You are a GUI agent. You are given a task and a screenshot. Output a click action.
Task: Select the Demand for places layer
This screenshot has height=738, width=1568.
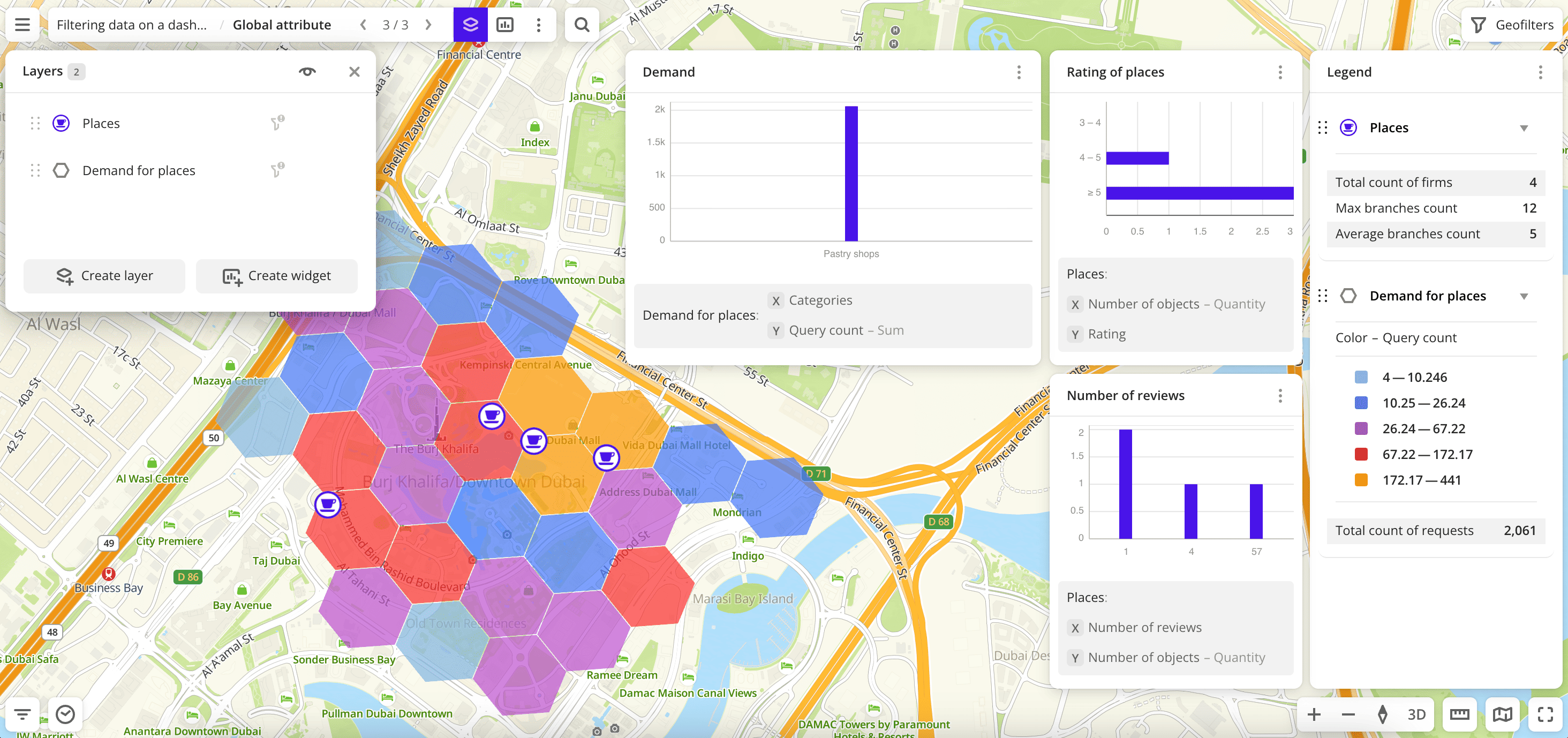tap(139, 170)
